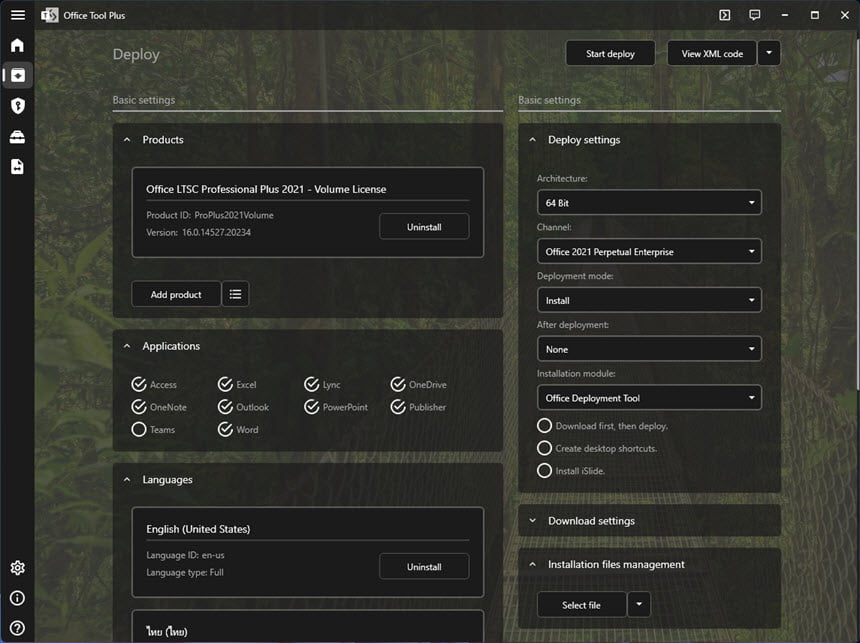Viewport: 860px width, 643px height.
Task: Open dropdown arrow beside View XML code
Action: click(x=769, y=53)
